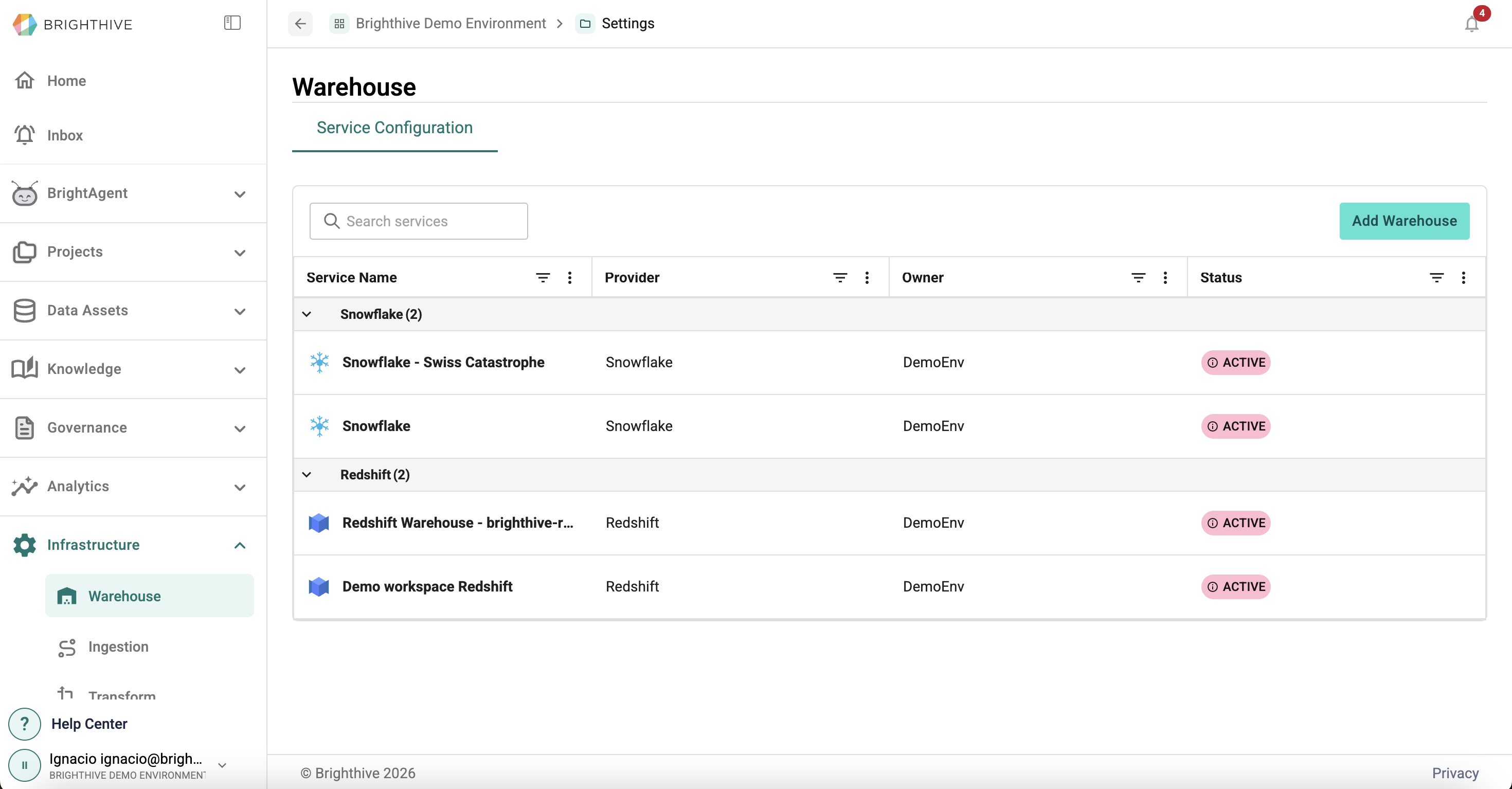
Task: Click the Data Assets database icon
Action: pos(25,311)
